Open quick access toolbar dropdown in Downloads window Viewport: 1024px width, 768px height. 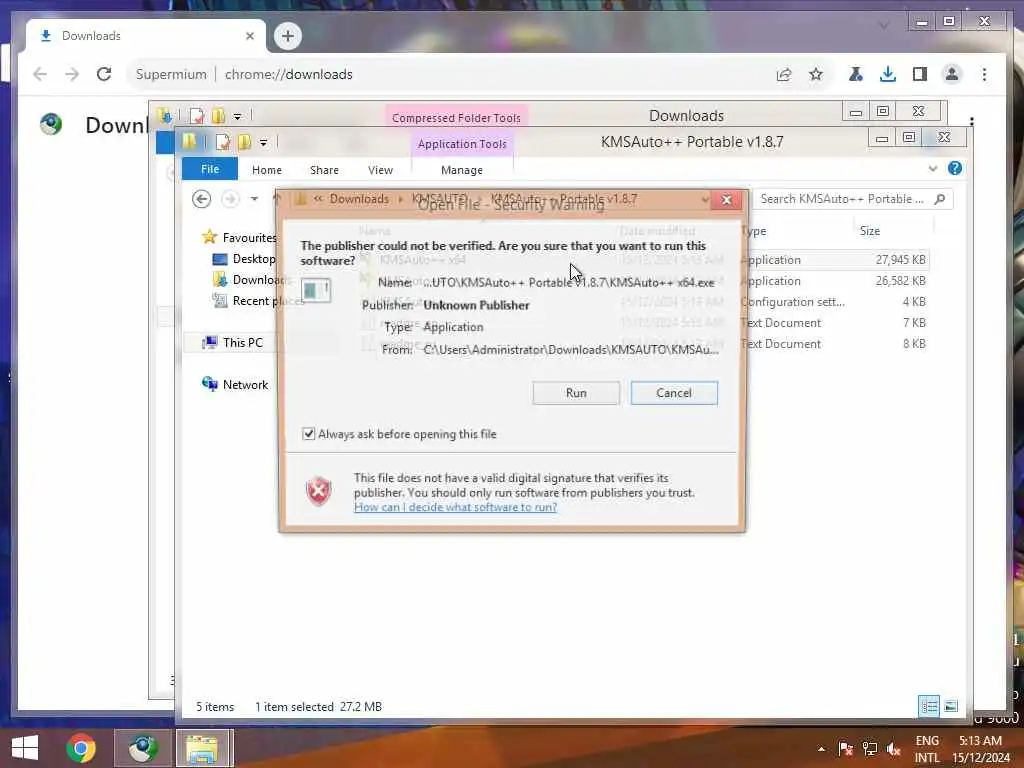pos(238,117)
